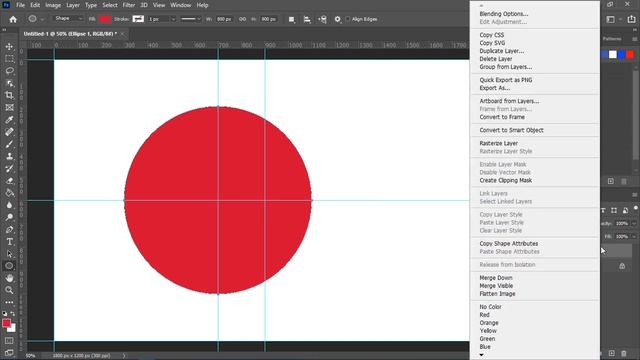Select the Eyedropper tool
640x360 pixels.
(9, 120)
